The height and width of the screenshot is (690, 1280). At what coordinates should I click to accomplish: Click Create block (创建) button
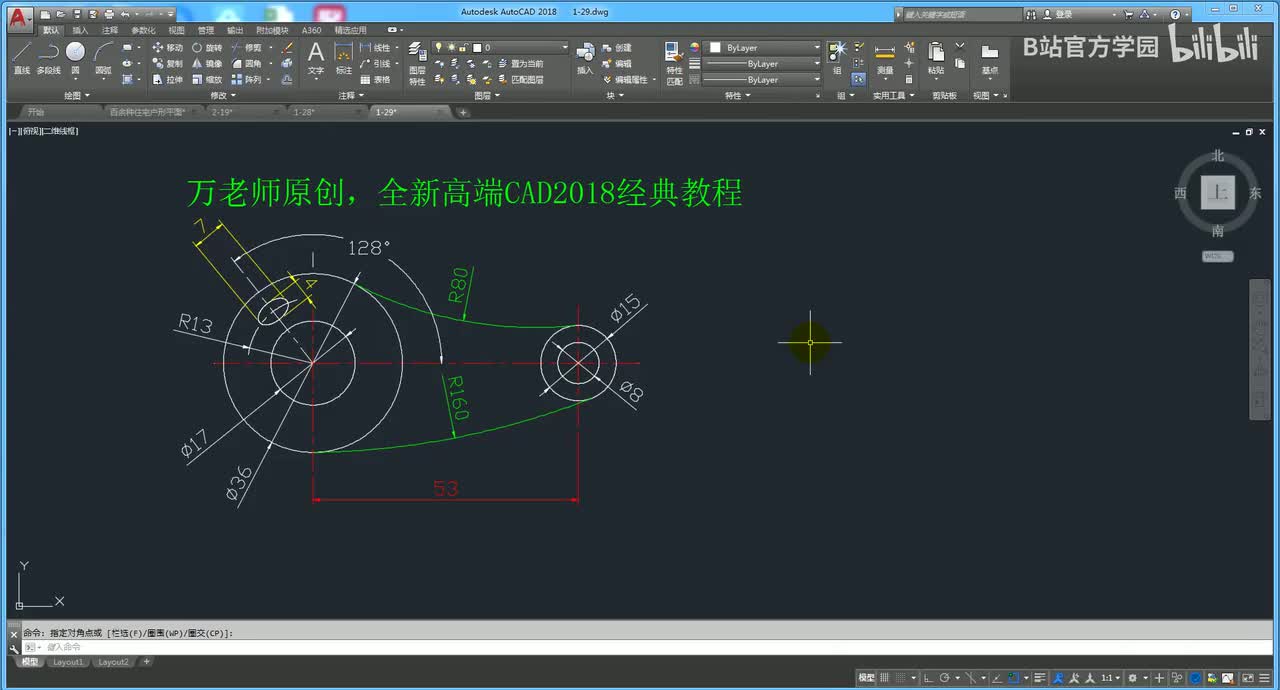(x=617, y=48)
